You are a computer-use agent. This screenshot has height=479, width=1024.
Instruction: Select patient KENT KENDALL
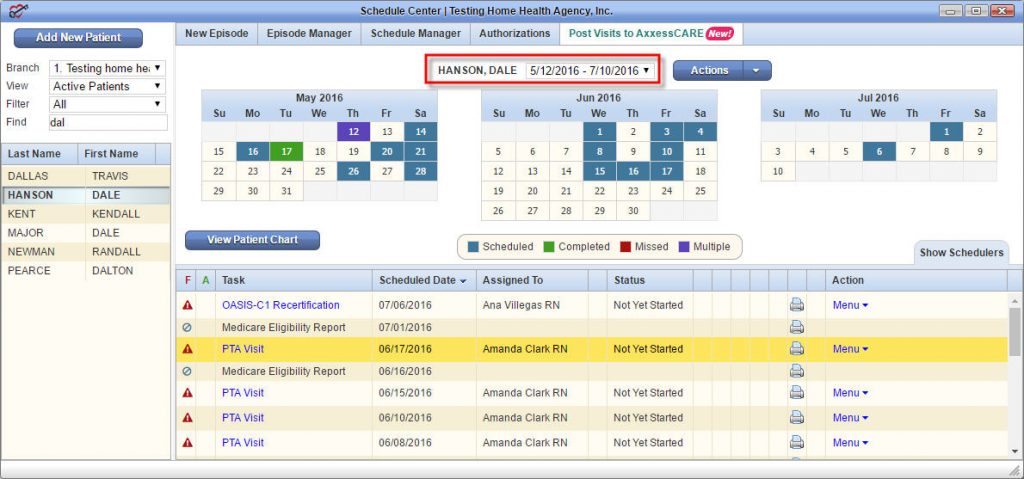(x=86, y=214)
